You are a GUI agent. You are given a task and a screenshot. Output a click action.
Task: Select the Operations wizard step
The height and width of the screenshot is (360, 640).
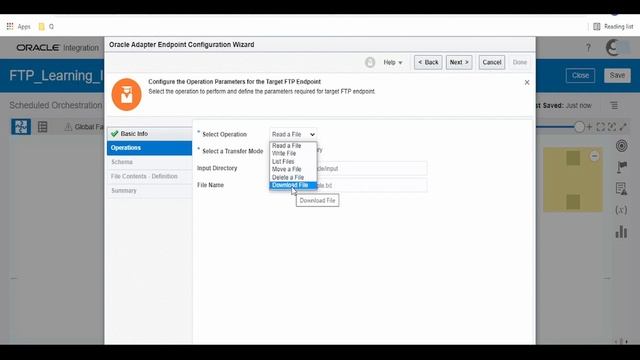click(149, 148)
